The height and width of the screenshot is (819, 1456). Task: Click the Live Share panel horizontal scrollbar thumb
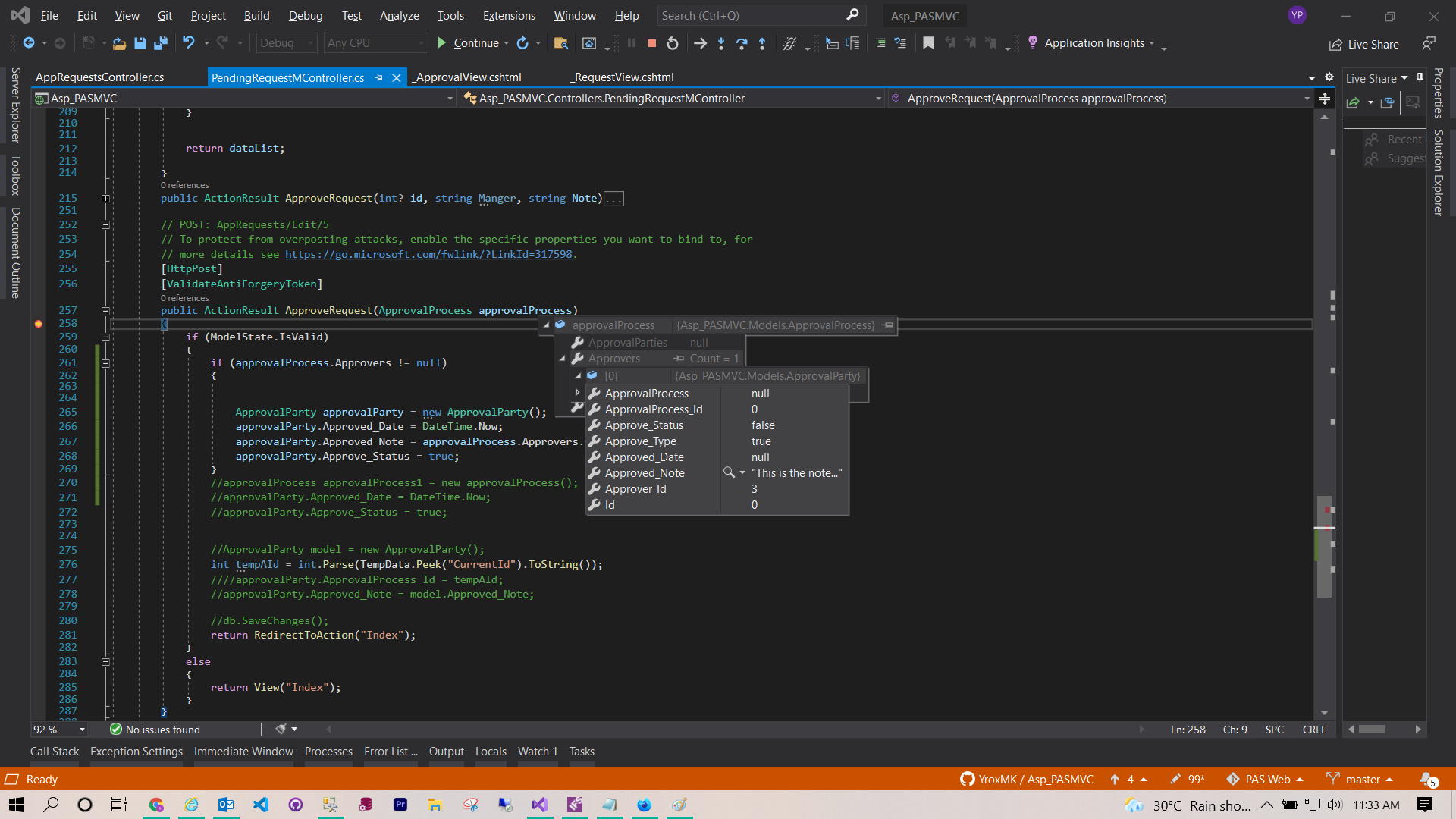click(1372, 730)
